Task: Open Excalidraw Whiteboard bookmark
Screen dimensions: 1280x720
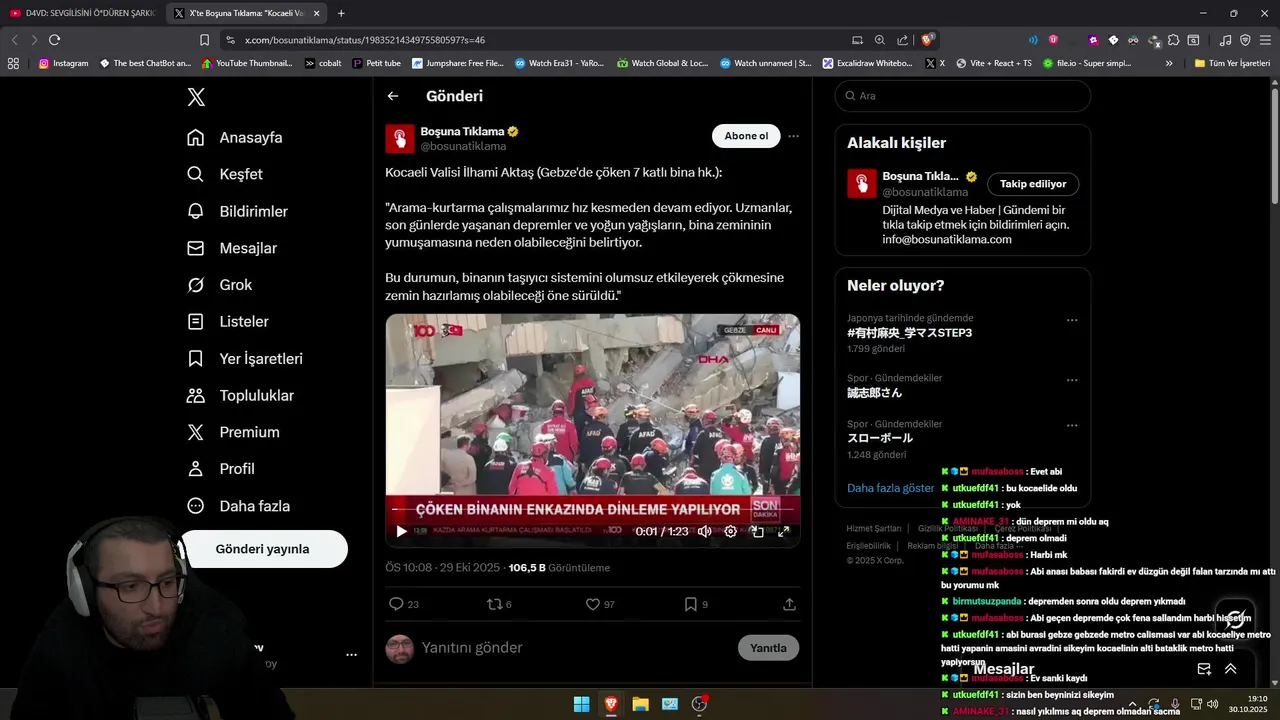Action: [868, 63]
